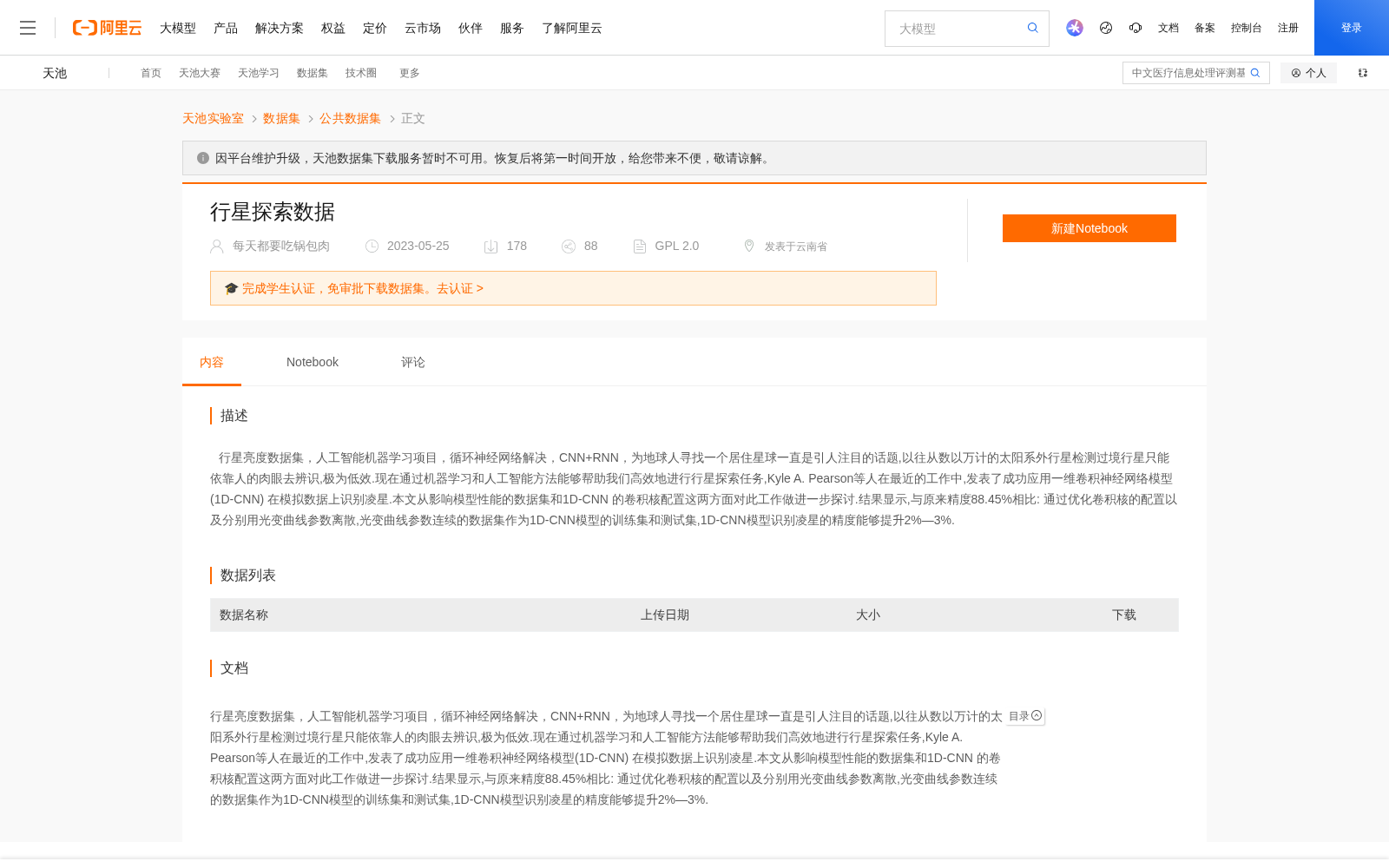Open the hamburger menu icon
Viewport: 1389px width, 868px height.
coord(28,28)
